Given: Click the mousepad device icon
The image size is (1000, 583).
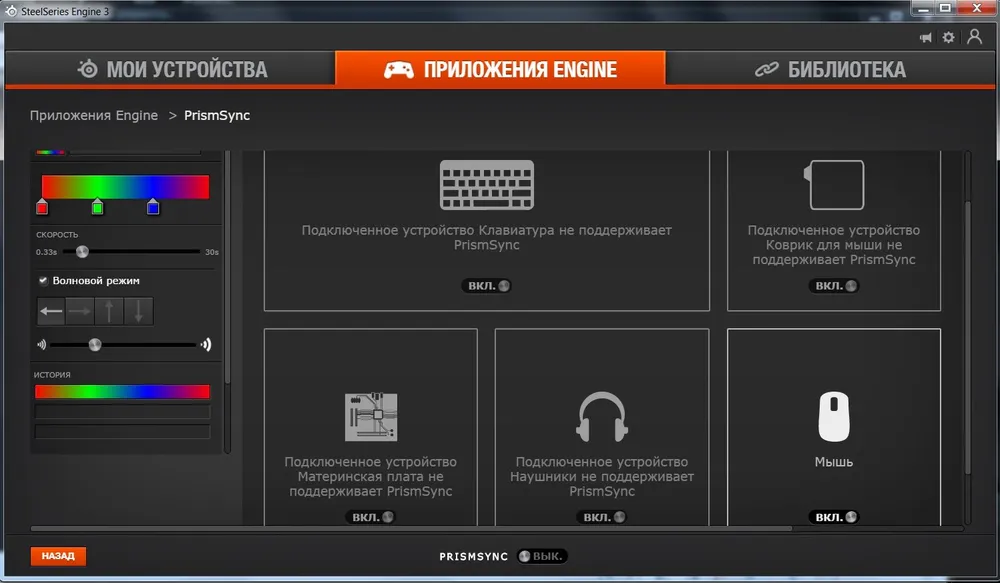Looking at the screenshot, I should click(x=834, y=185).
